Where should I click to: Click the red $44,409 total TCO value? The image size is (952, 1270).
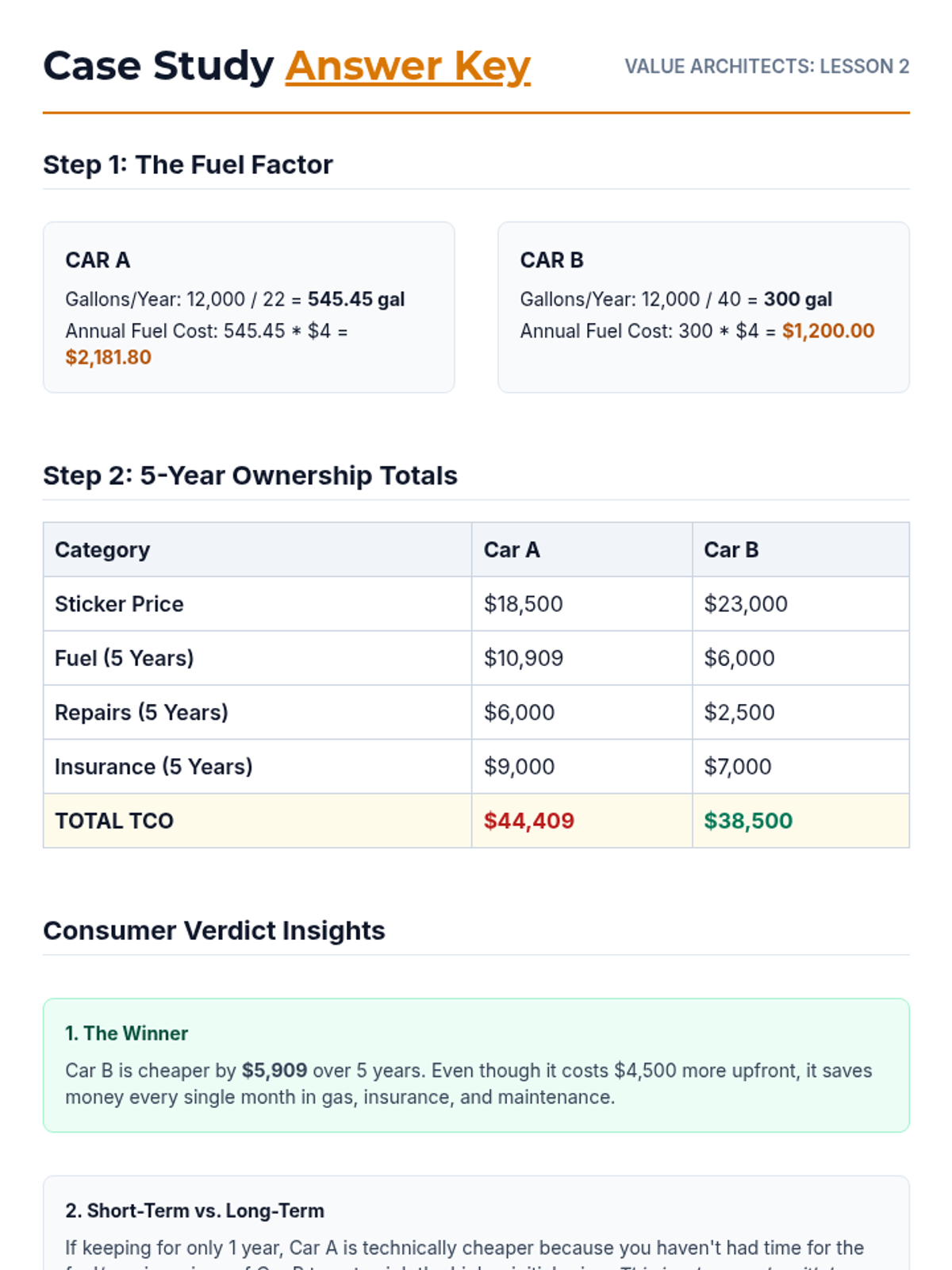point(529,821)
